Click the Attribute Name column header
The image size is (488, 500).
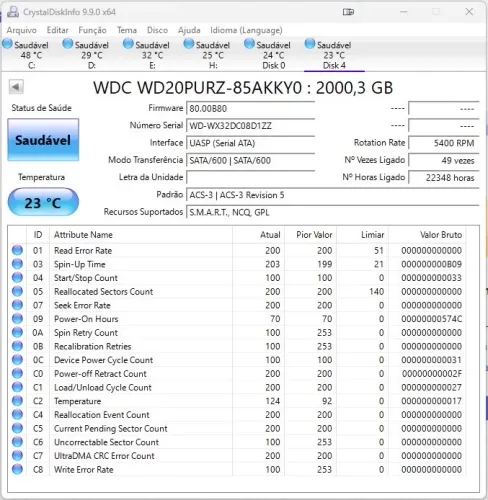tap(141, 235)
